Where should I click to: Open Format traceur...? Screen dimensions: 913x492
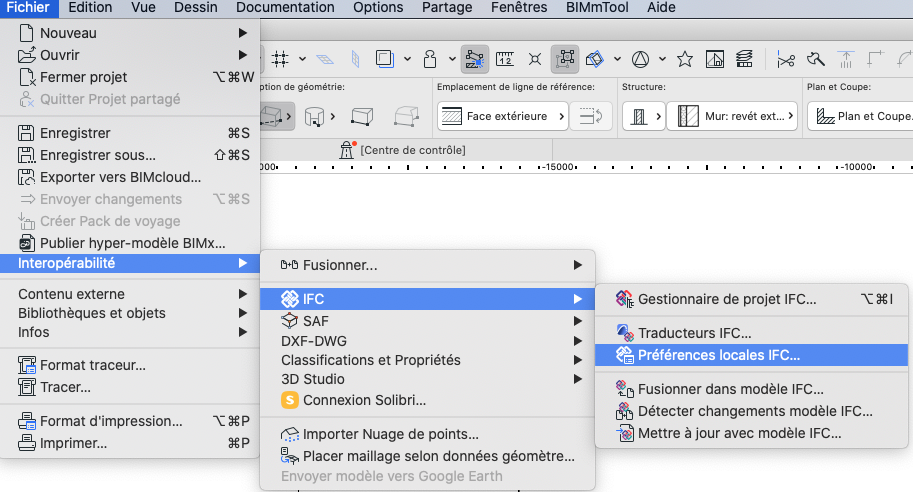(x=130, y=366)
